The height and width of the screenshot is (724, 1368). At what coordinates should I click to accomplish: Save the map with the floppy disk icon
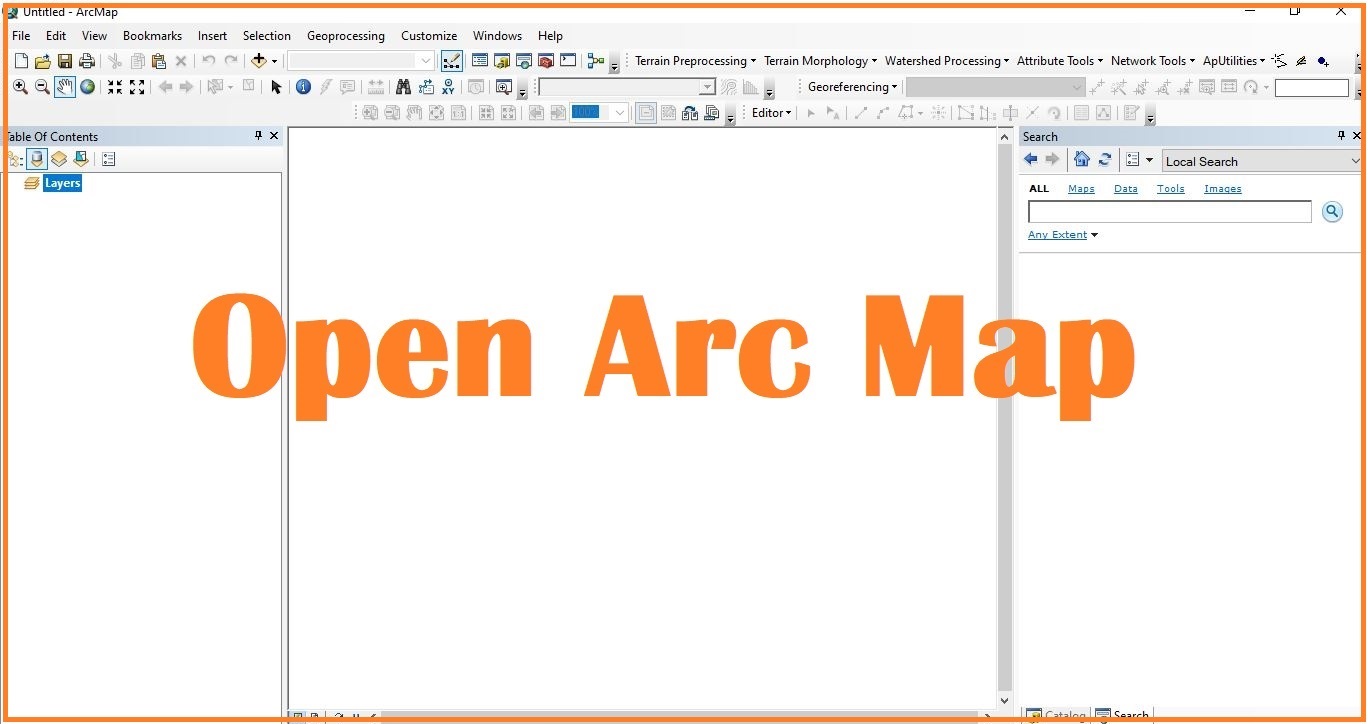(65, 61)
